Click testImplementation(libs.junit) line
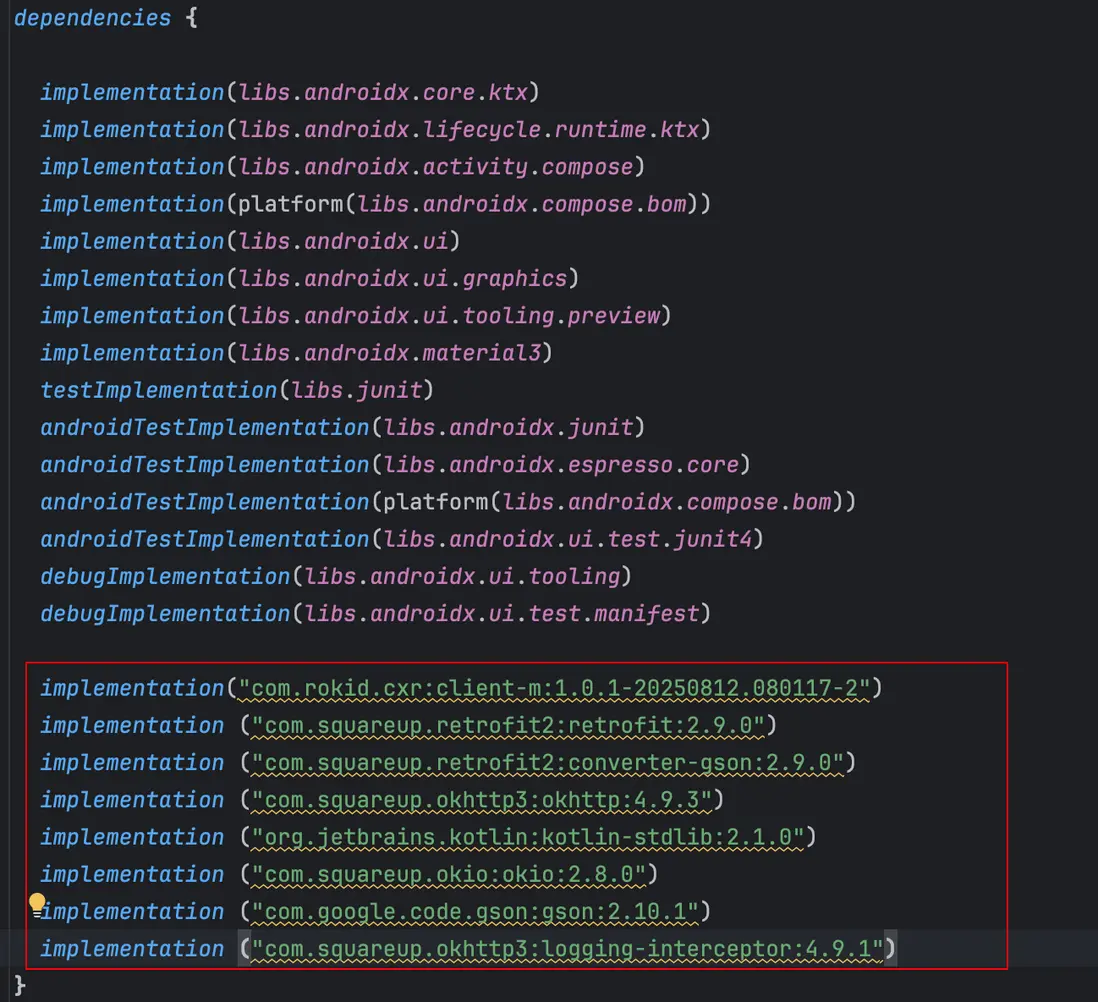This screenshot has width=1098, height=1002. pos(237,389)
